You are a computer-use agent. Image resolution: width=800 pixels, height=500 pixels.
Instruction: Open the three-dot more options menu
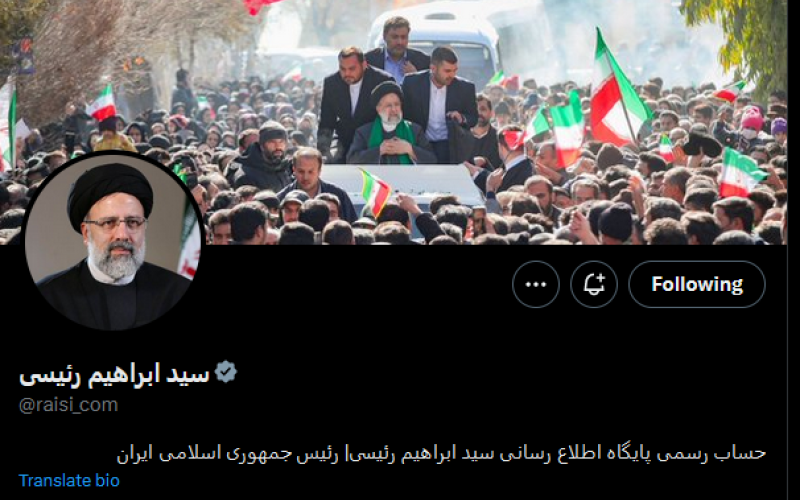[x=536, y=284]
